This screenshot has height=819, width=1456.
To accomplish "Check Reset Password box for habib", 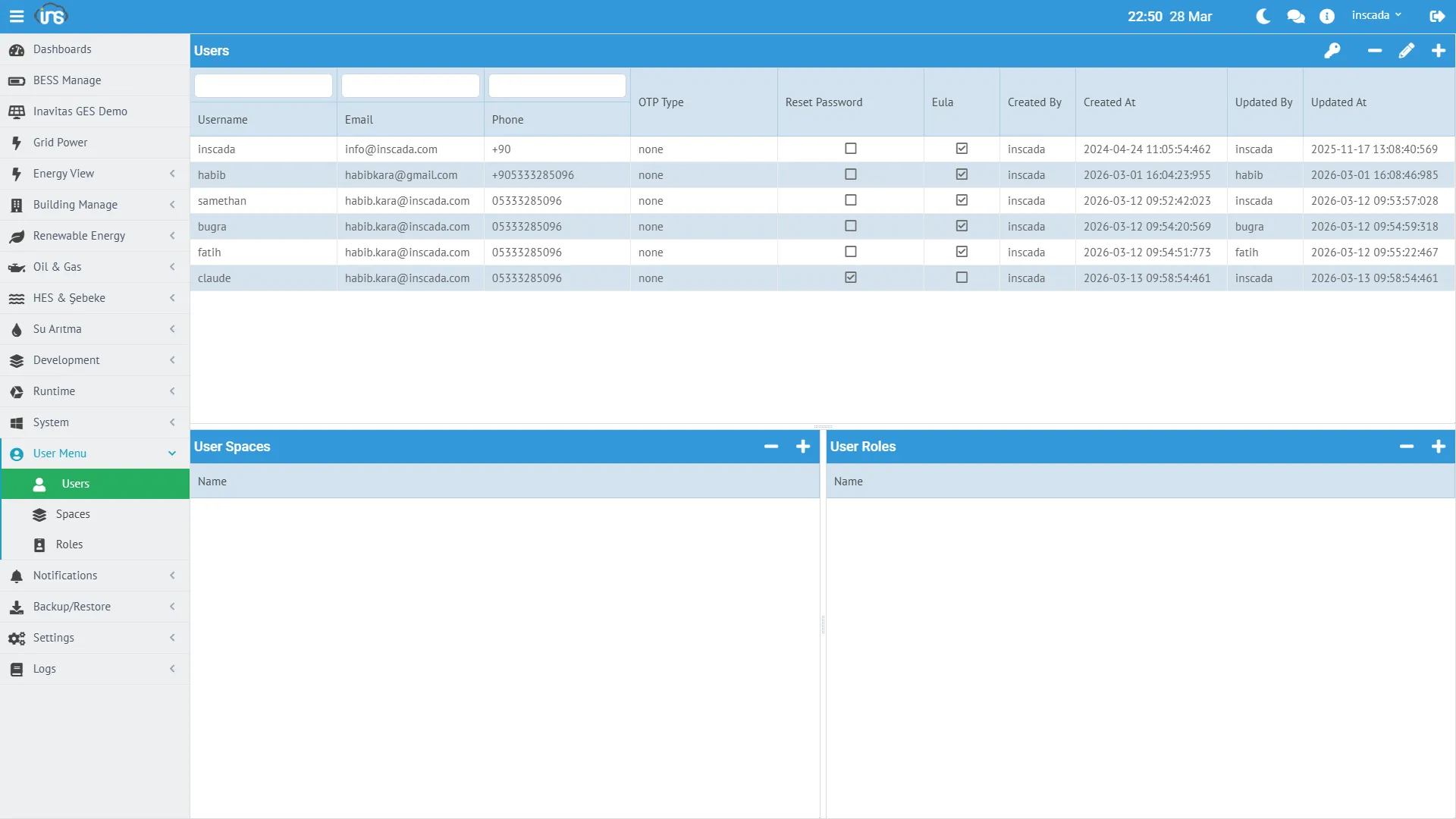I will point(851,174).
